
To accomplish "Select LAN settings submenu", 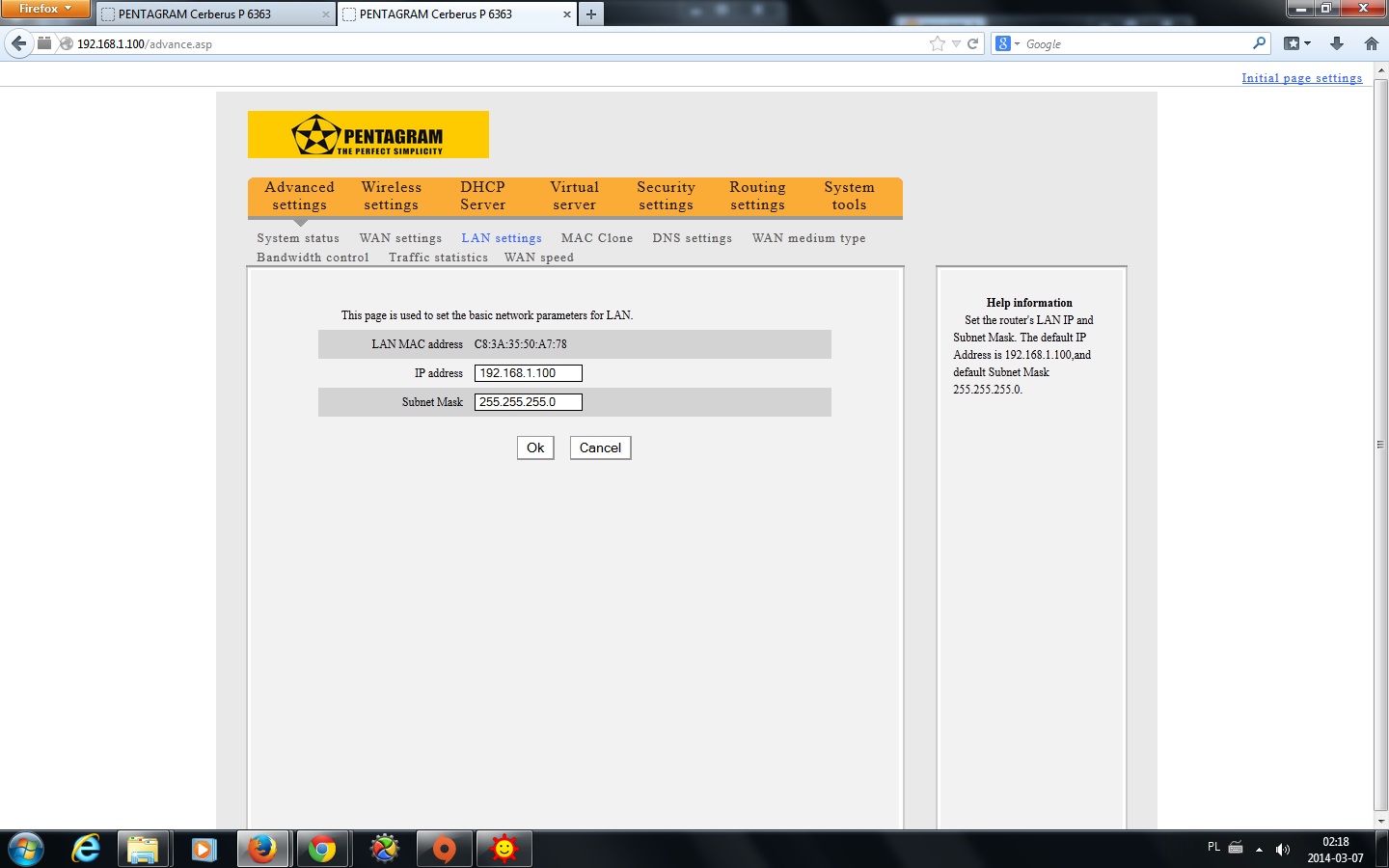I will (502, 238).
